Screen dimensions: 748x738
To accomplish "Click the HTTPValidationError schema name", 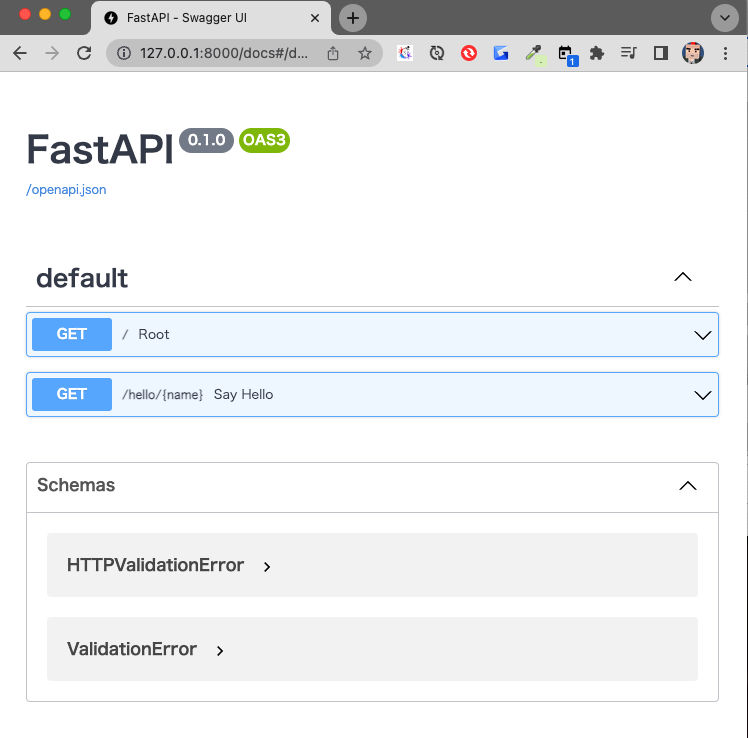I will point(156,565).
